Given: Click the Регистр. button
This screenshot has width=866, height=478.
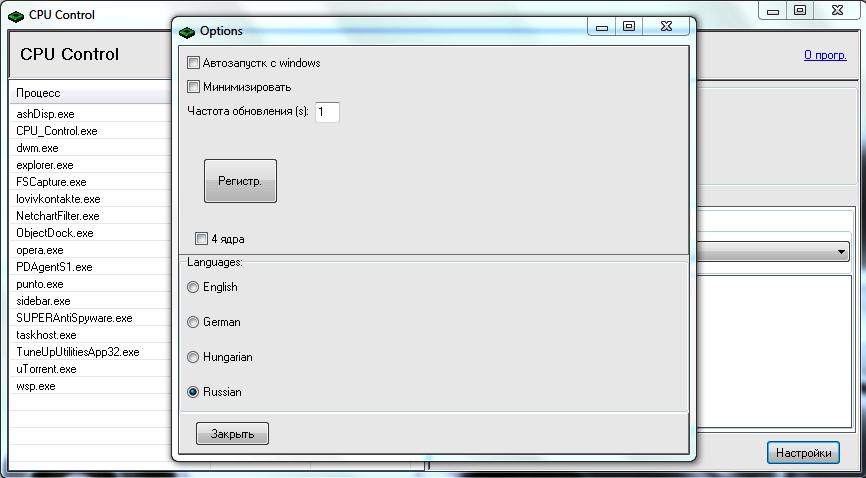Looking at the screenshot, I should coord(240,181).
